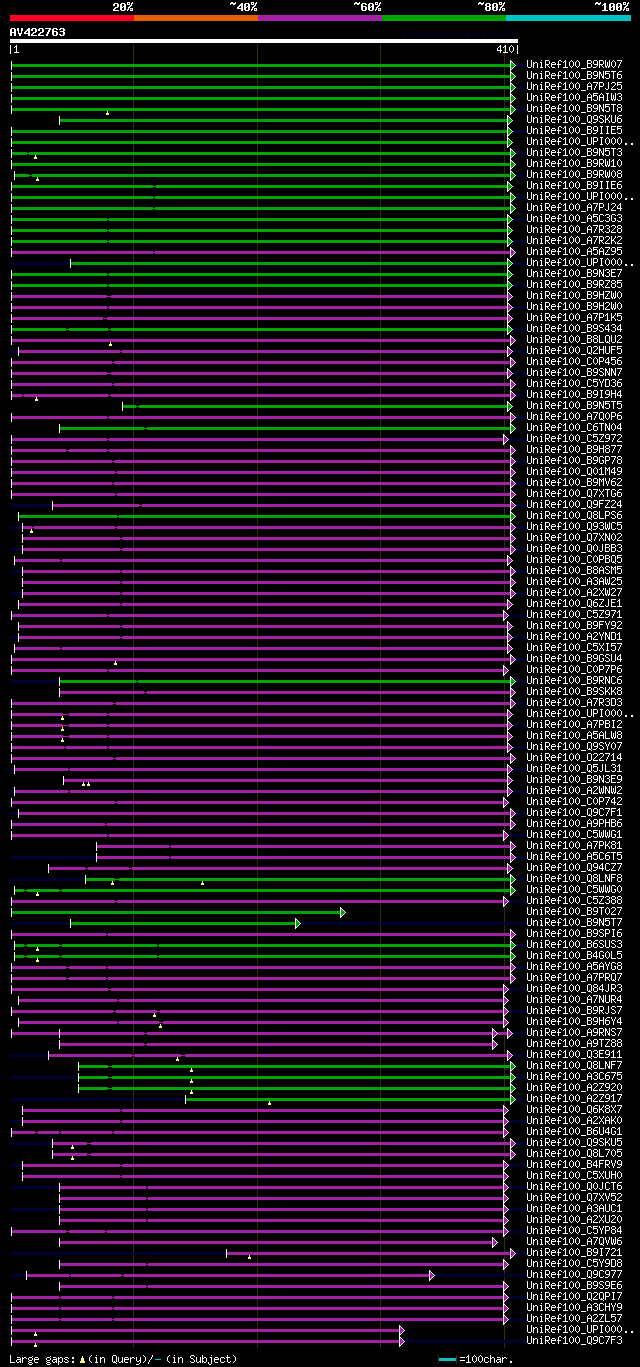Open hit UniRef100_B9SNN7
Image resolution: width=640 pixels, height=1367 pixels.
pos(574,373)
